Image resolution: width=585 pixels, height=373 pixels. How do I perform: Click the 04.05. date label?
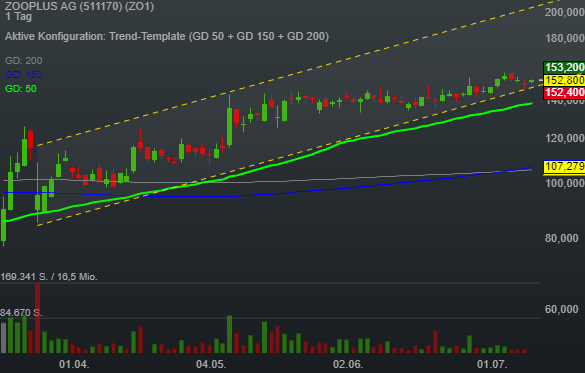click(x=211, y=364)
